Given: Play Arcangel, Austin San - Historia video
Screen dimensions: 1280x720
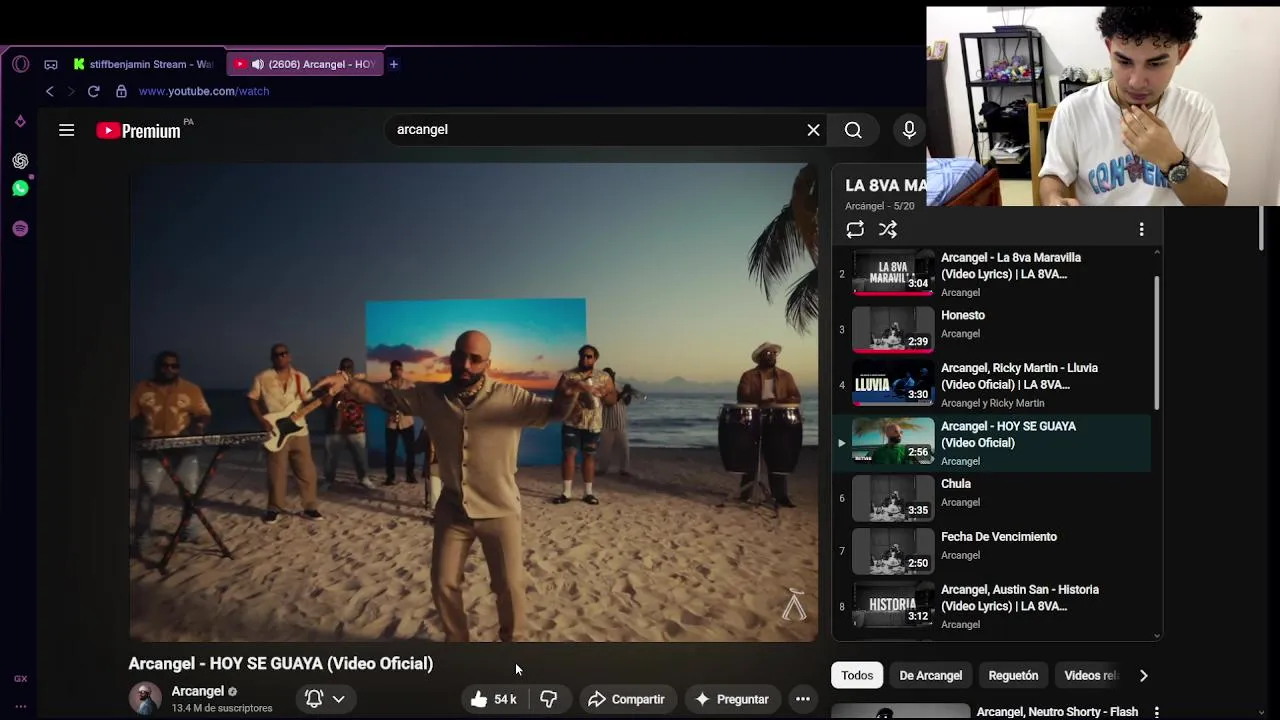Looking at the screenshot, I should (x=992, y=606).
